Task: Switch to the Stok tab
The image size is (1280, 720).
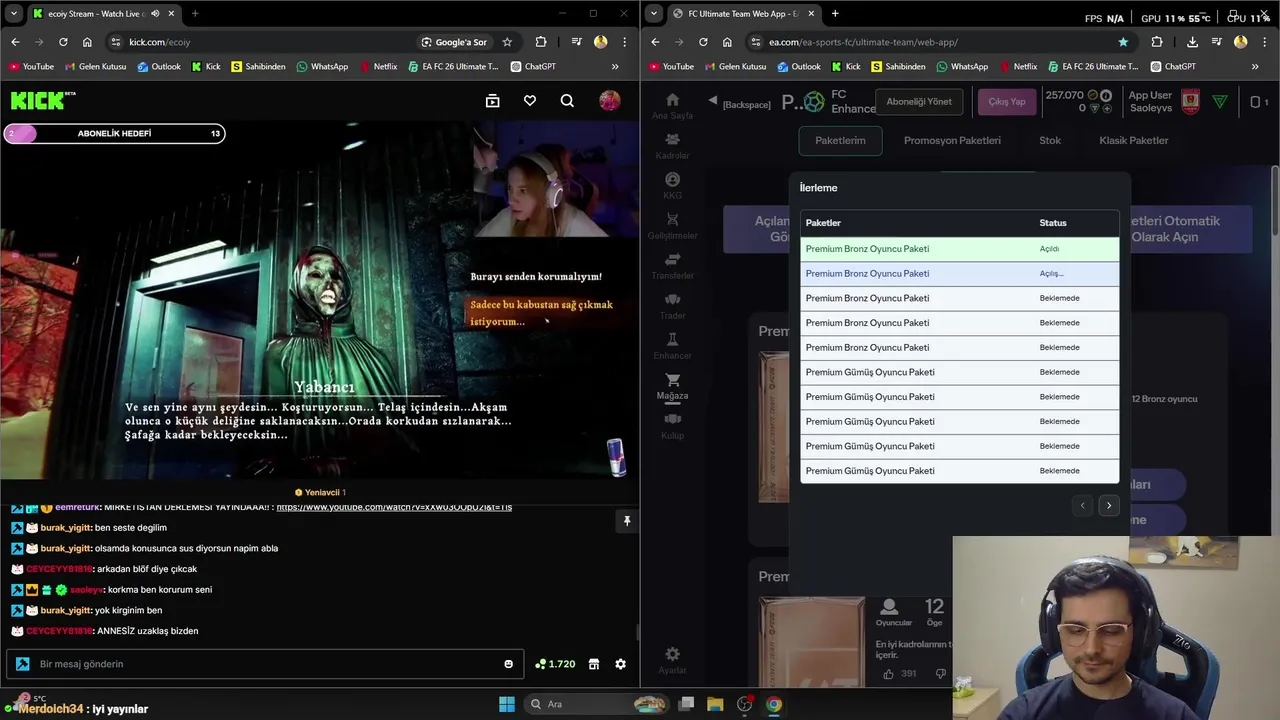Action: (1050, 141)
